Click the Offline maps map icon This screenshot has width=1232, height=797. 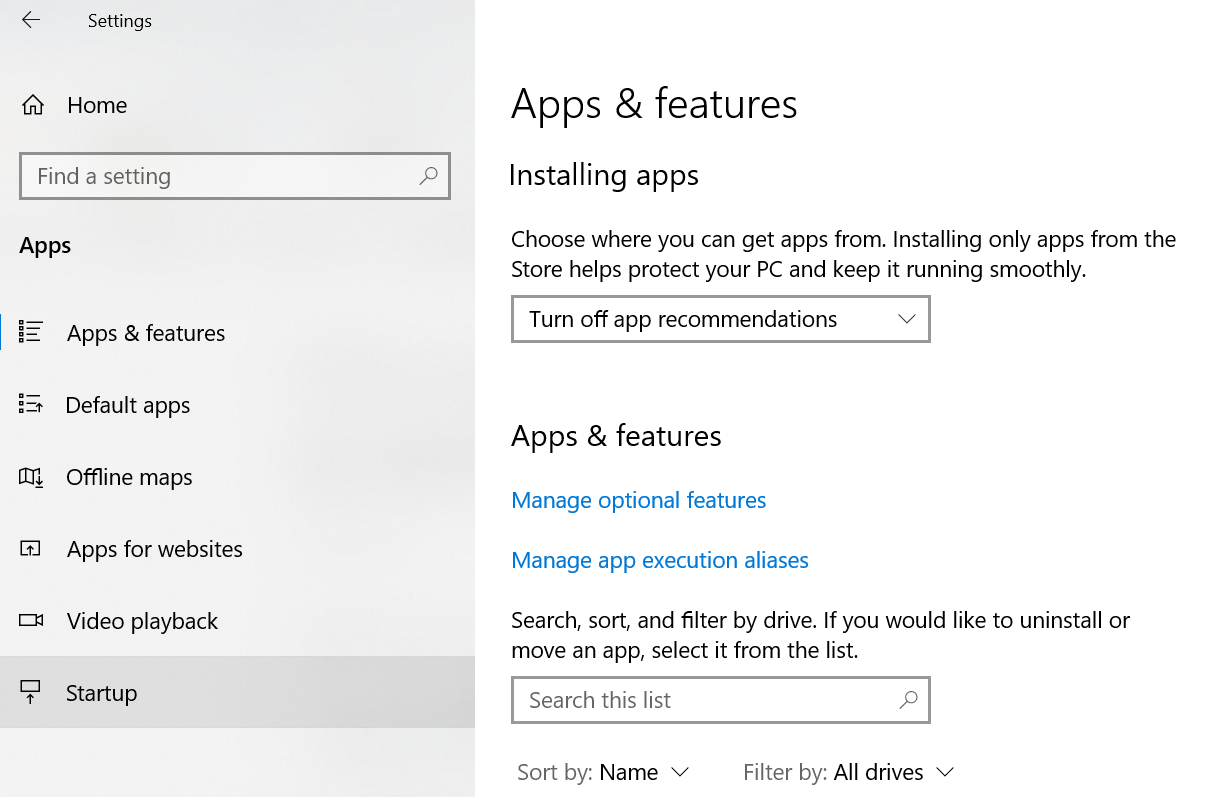click(x=31, y=477)
